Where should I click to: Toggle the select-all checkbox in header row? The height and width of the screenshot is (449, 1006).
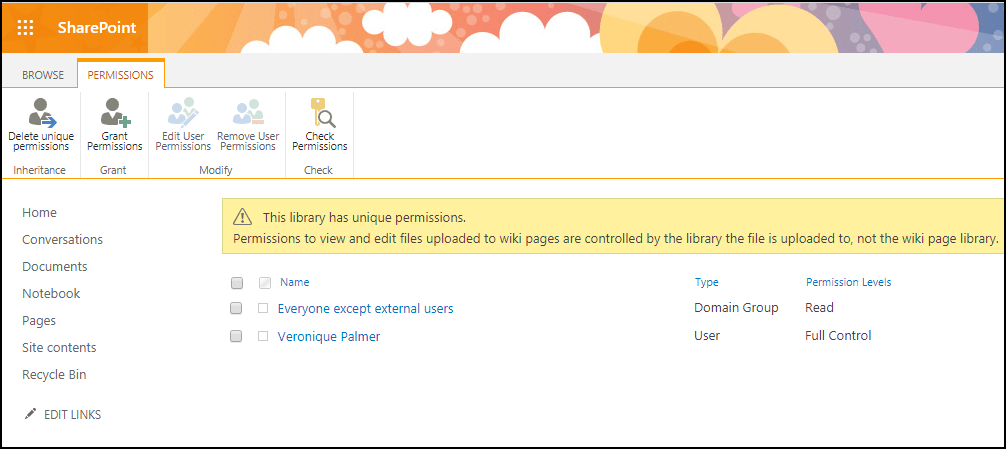point(237,283)
